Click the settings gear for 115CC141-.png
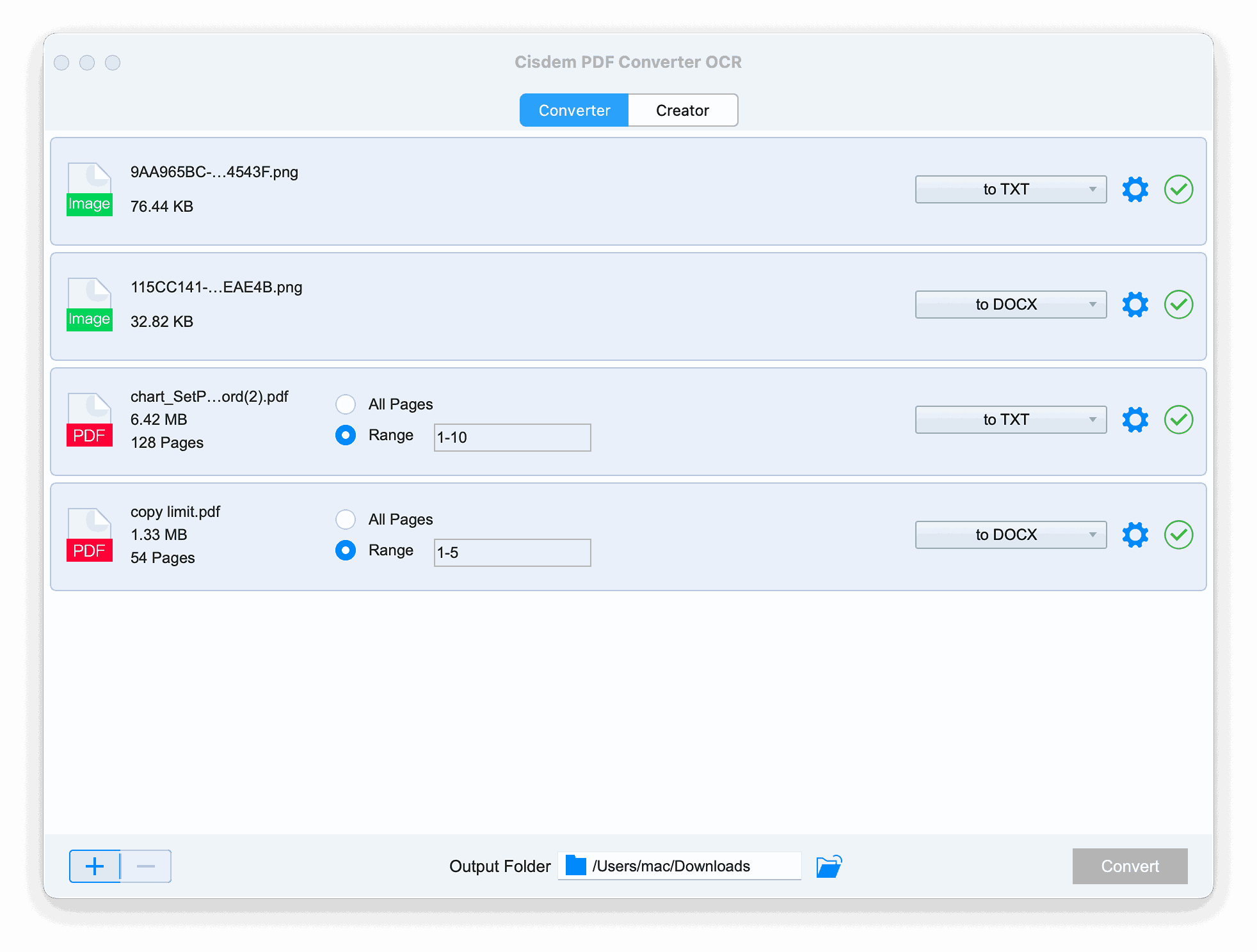 tap(1135, 305)
